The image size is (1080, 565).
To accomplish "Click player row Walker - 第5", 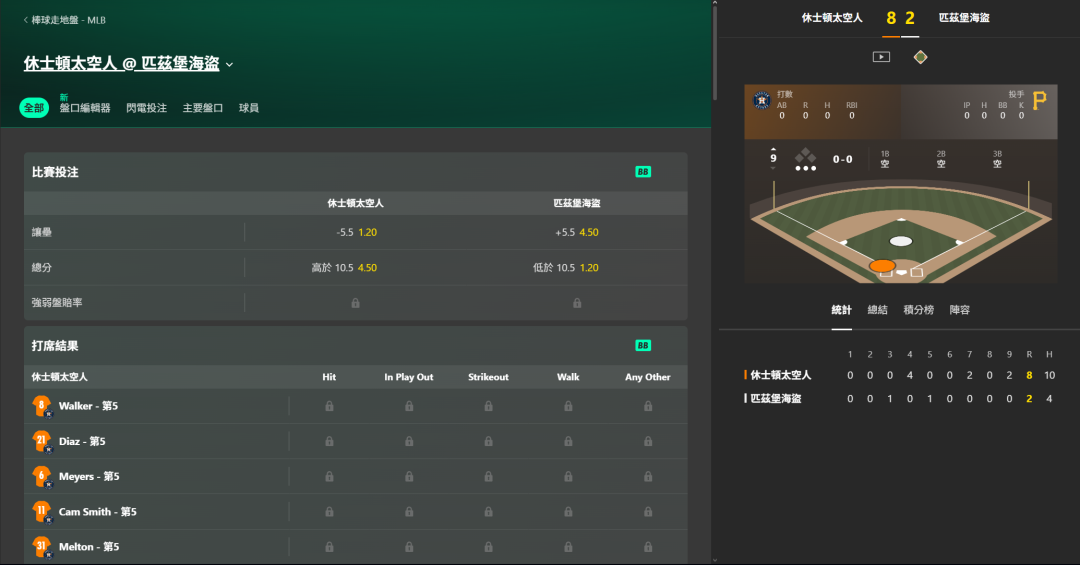I will 355,407.
